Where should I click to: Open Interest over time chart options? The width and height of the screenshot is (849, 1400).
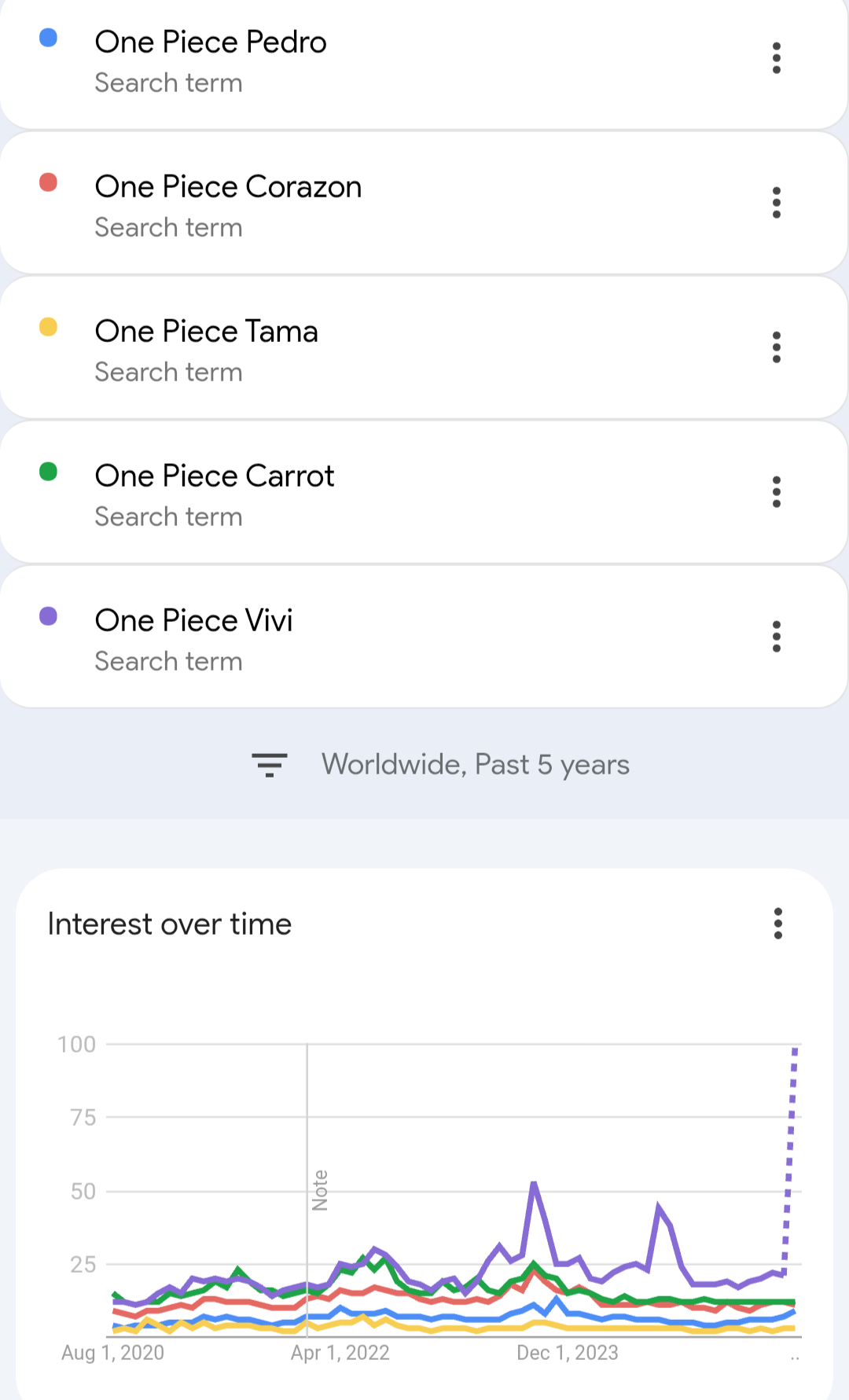tap(778, 924)
